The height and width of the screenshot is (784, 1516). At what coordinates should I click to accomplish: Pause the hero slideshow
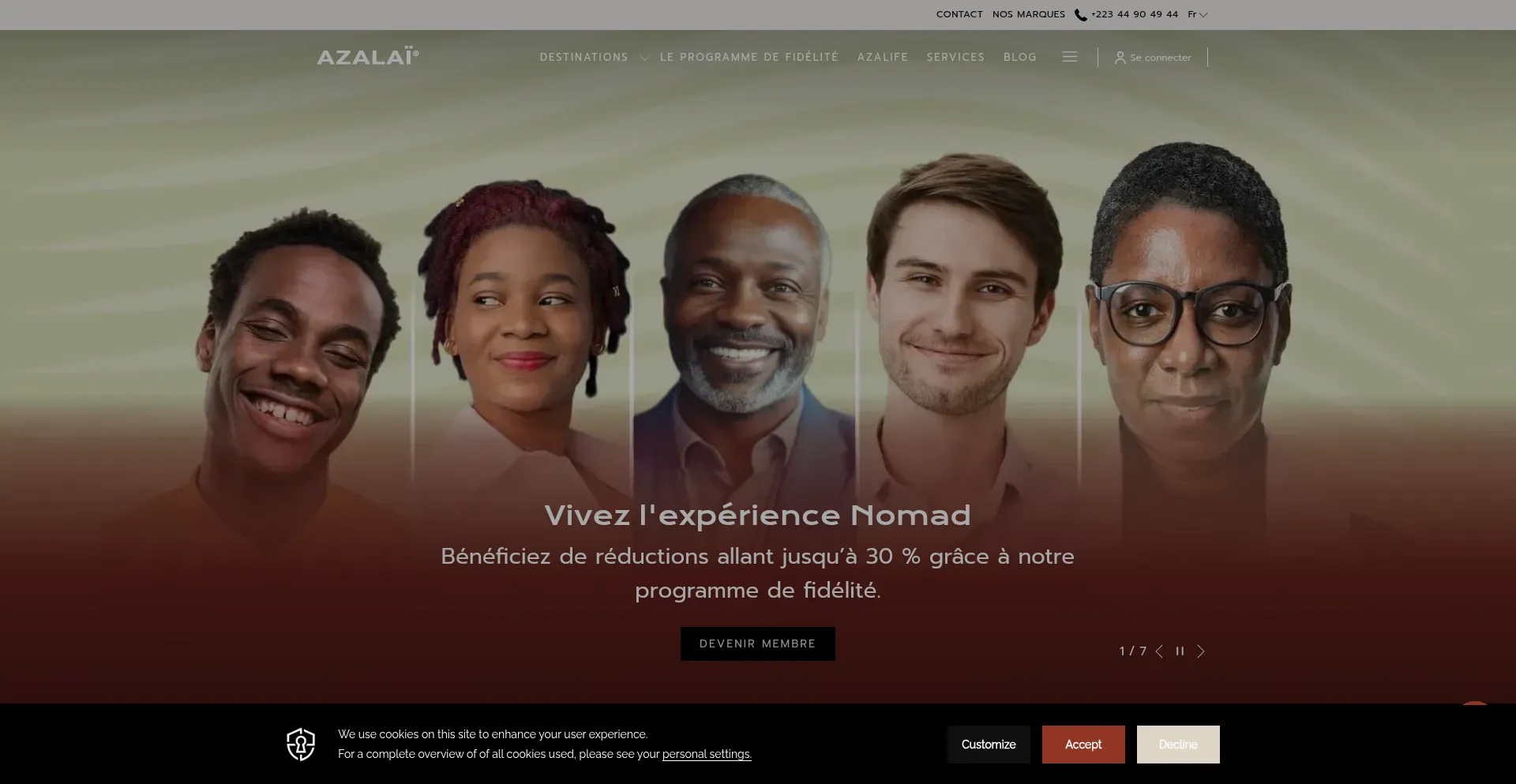click(1180, 651)
